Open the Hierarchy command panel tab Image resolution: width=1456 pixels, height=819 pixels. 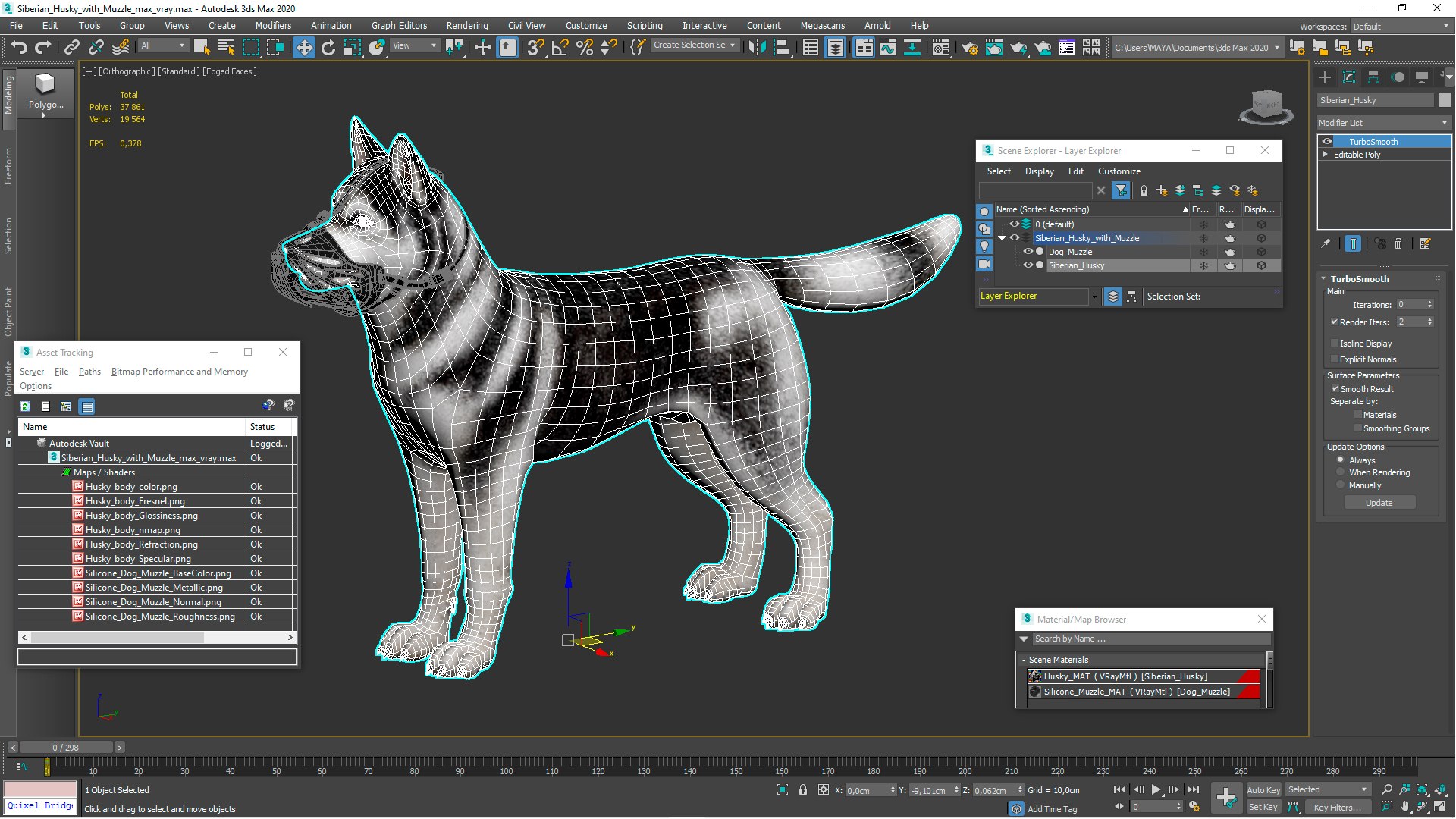(x=1373, y=77)
